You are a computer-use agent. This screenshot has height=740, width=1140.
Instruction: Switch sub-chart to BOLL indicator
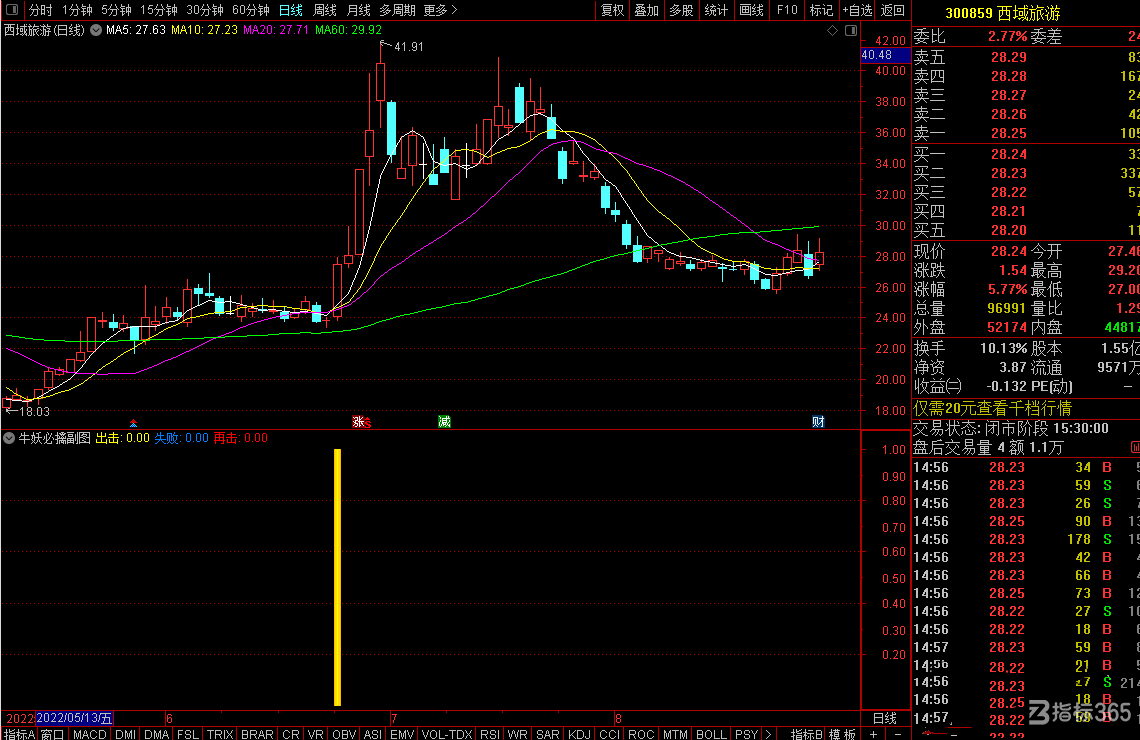click(x=711, y=734)
